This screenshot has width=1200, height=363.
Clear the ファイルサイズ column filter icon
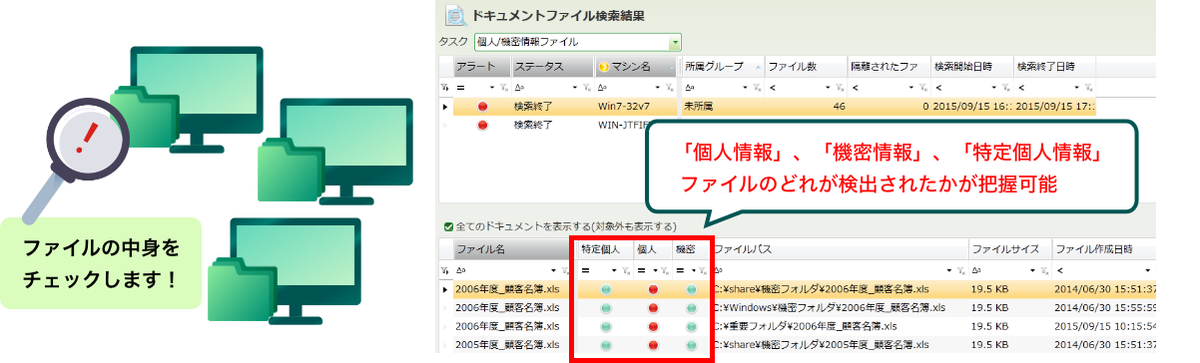(1044, 271)
